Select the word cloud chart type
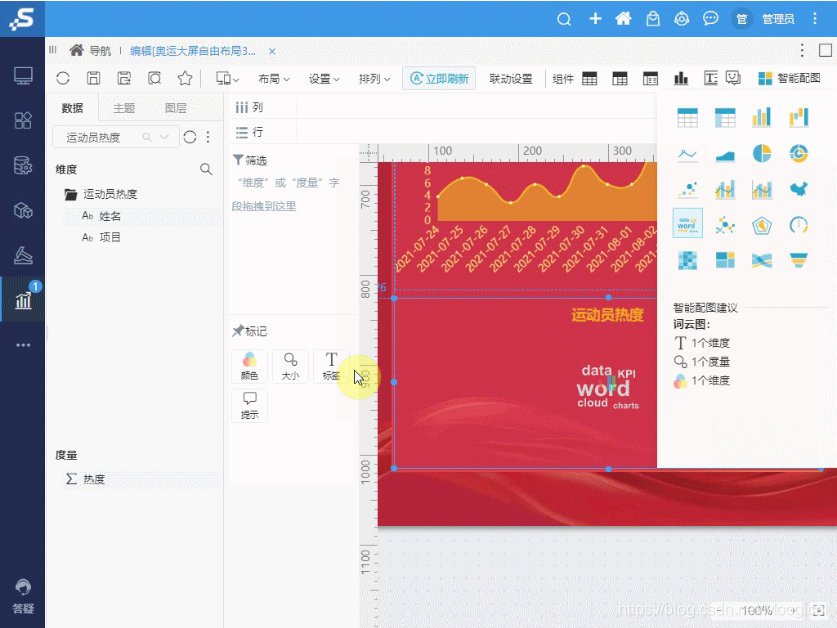This screenshot has height=628, width=837. pyautogui.click(x=687, y=222)
